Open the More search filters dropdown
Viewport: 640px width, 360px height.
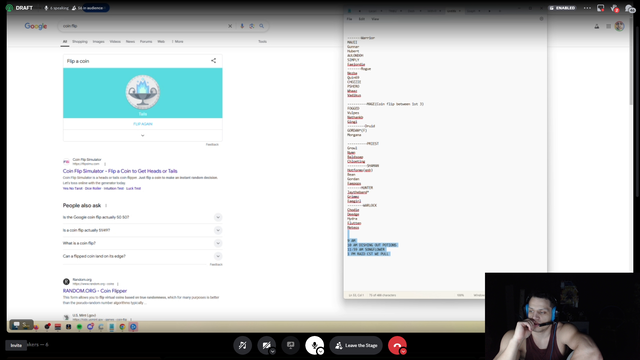pyautogui.click(x=178, y=42)
